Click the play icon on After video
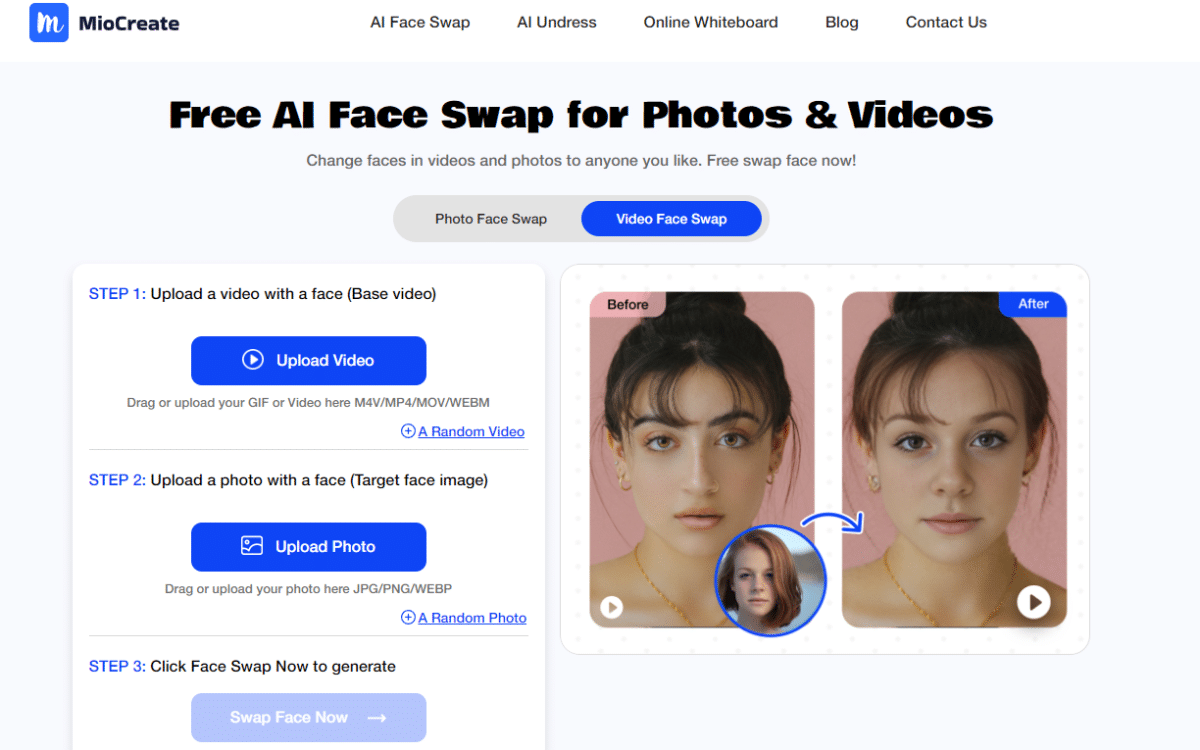This screenshot has width=1200, height=750. tap(1034, 602)
